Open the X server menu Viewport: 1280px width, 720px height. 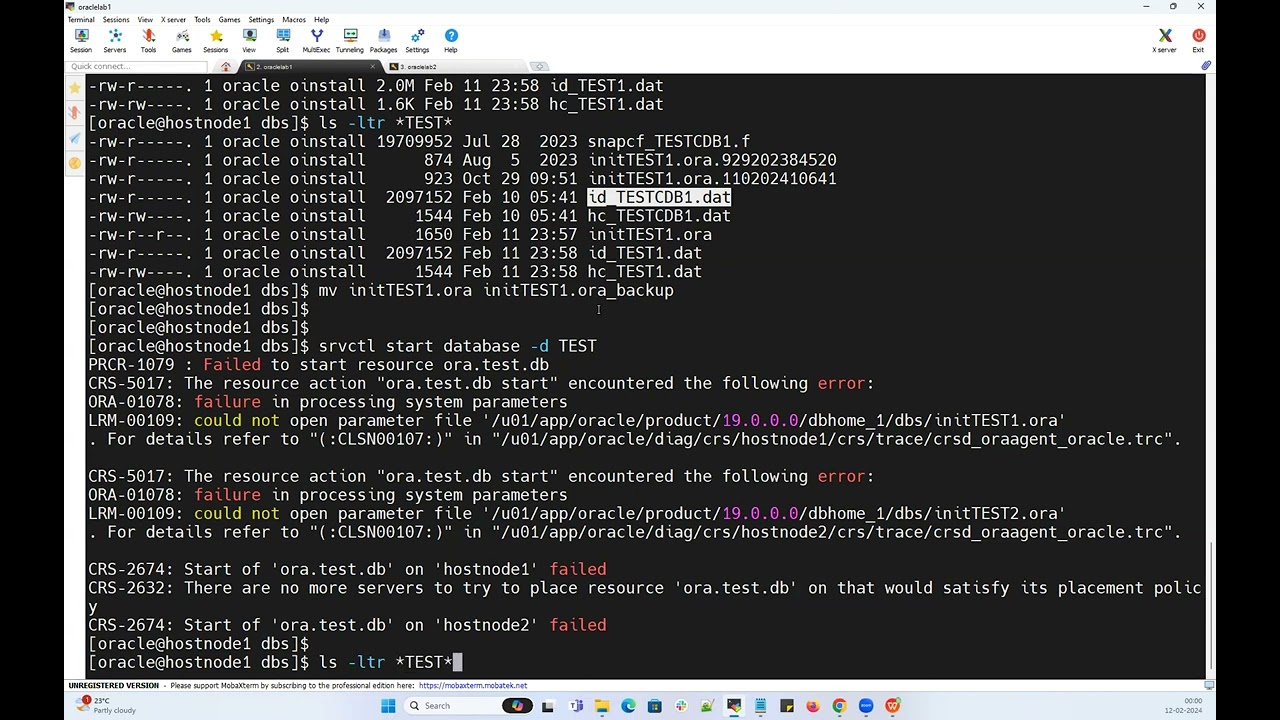[173, 20]
